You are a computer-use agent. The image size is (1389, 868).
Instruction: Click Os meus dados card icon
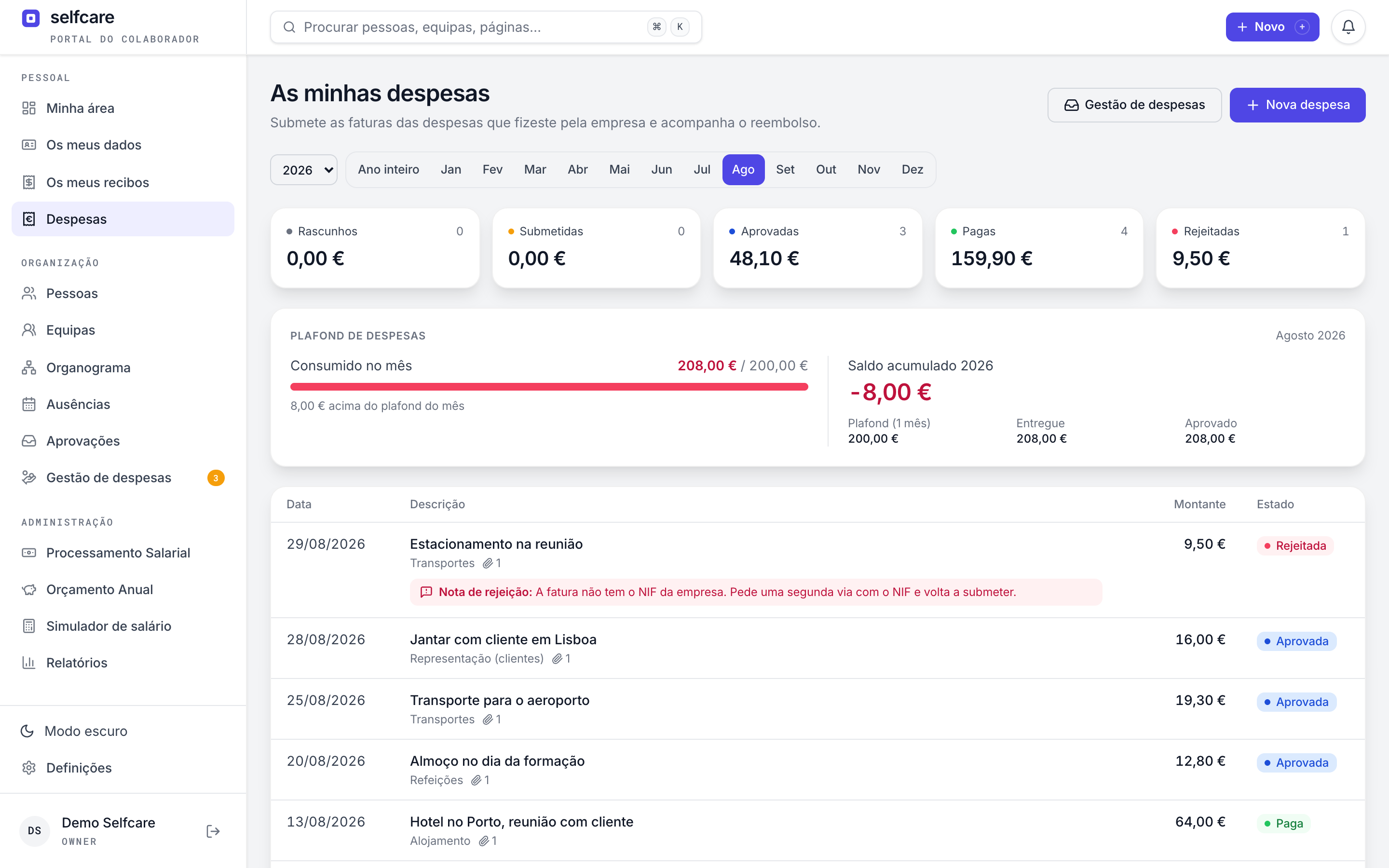29,145
